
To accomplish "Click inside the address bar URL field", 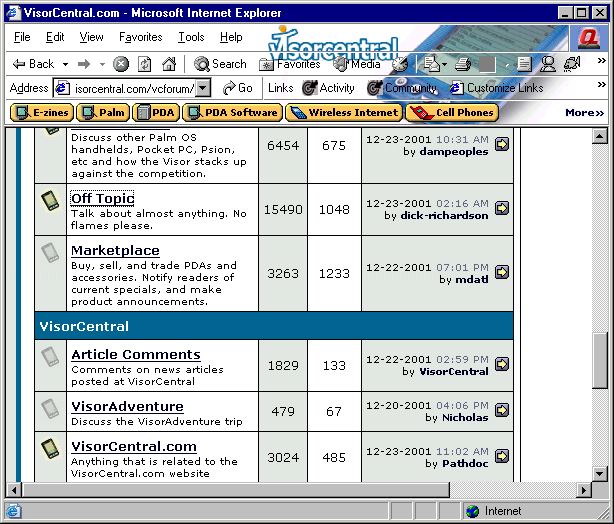I will pos(130,88).
